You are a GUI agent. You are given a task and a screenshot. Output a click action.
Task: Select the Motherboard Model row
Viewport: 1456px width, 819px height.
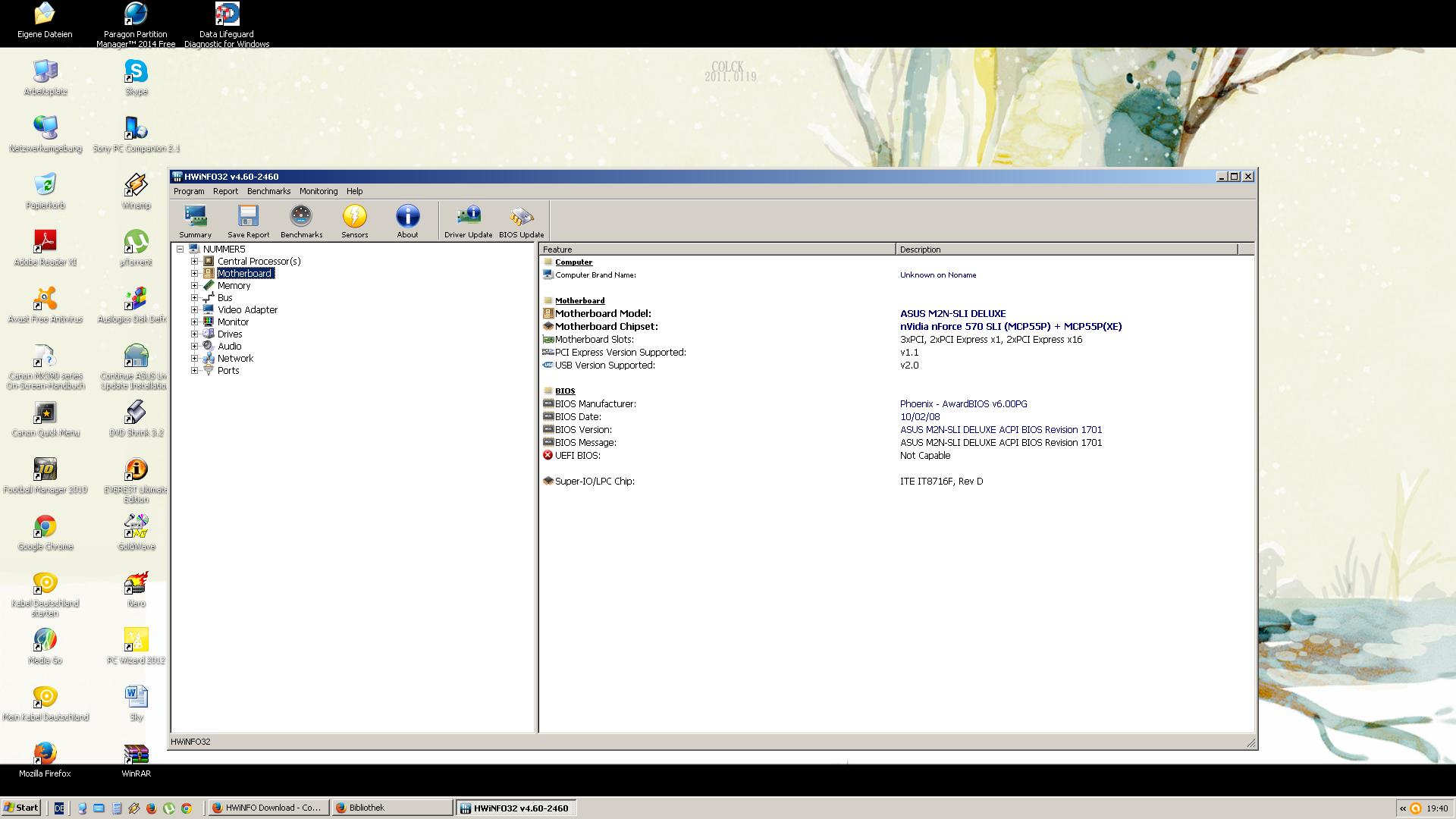896,313
